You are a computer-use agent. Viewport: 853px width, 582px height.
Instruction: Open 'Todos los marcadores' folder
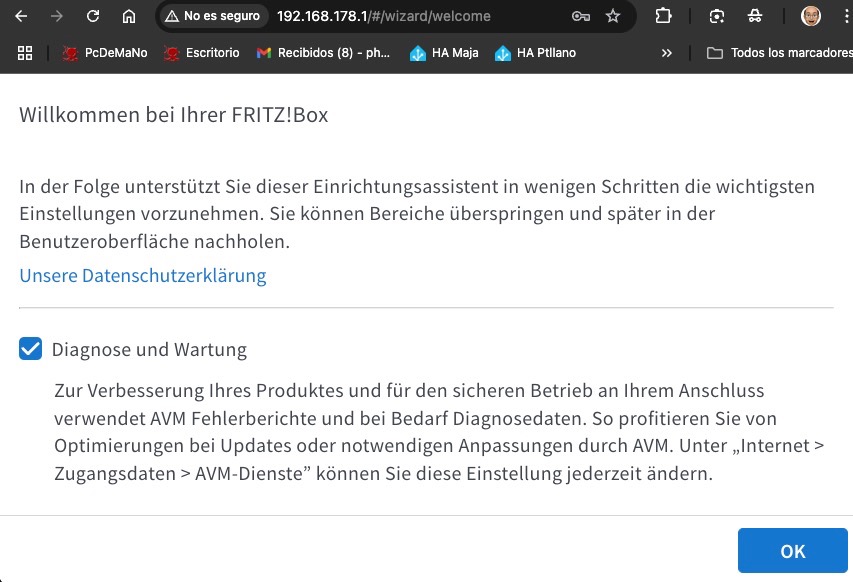coord(780,53)
